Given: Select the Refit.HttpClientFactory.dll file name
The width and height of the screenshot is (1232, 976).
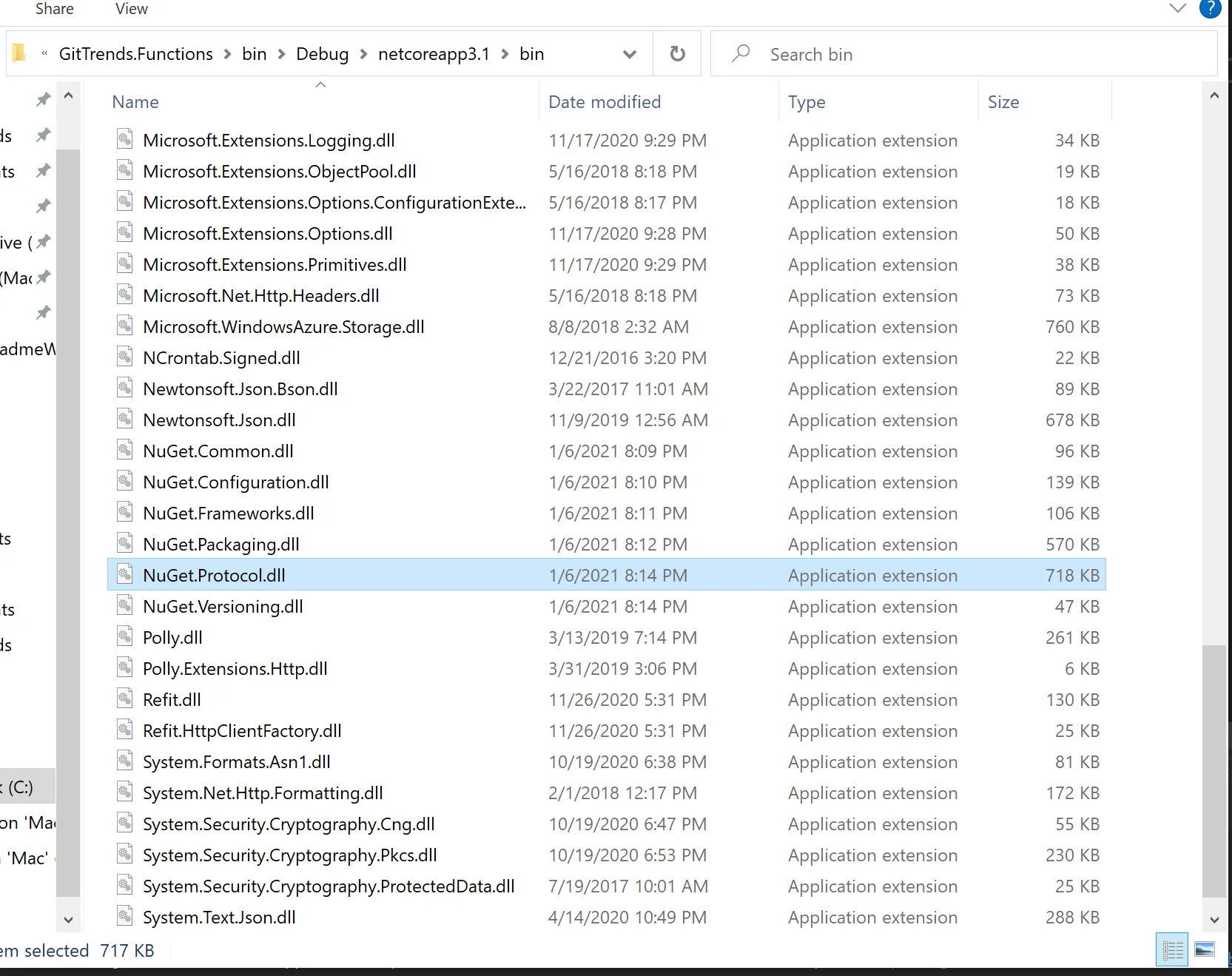Looking at the screenshot, I should (242, 731).
